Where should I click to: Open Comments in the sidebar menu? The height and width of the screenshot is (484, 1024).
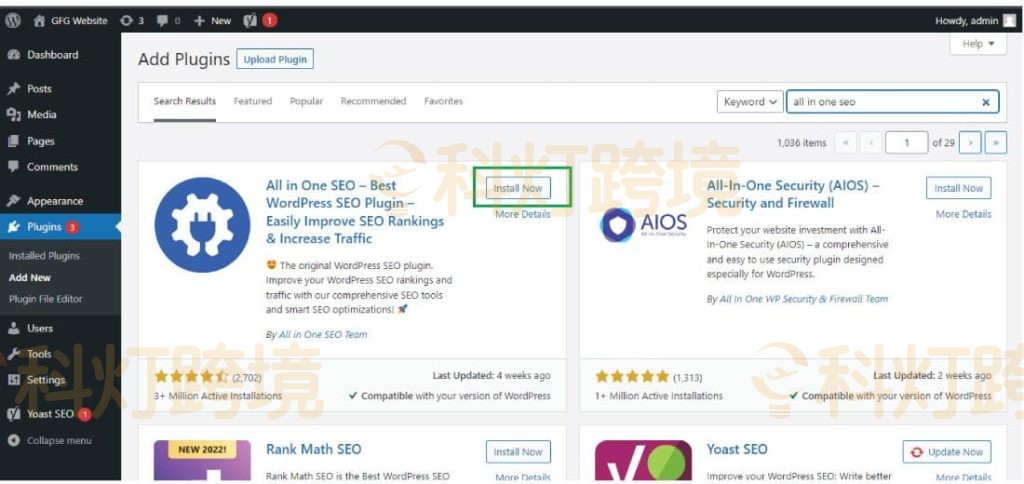point(52,167)
